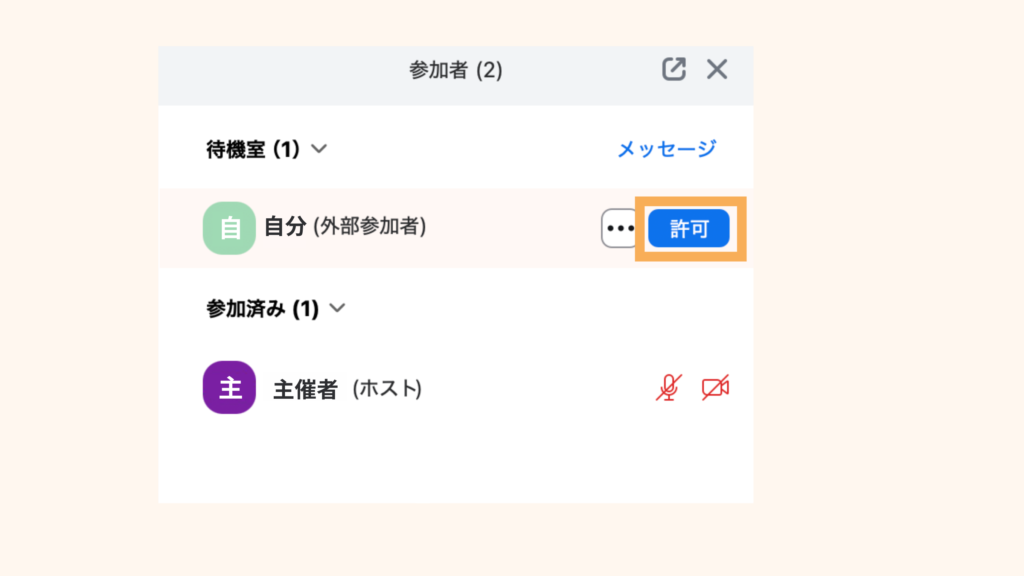Click the (ホスト) role label
Image resolution: width=1024 pixels, height=576 pixels.
(387, 389)
